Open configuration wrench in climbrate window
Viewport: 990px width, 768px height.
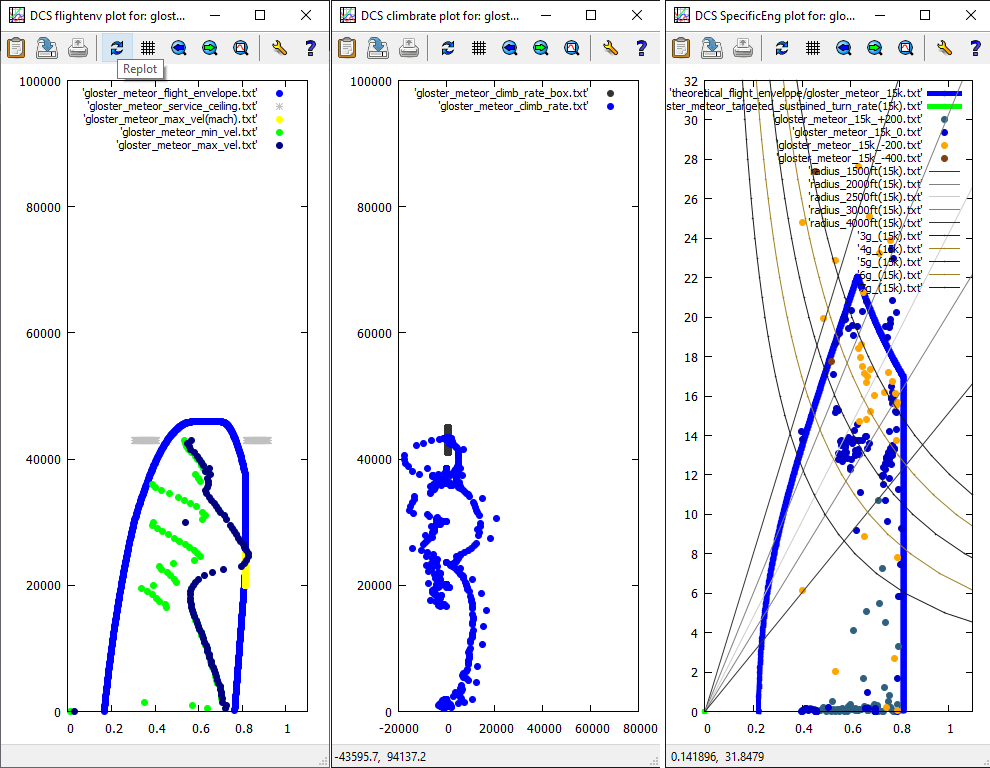[x=609, y=47]
